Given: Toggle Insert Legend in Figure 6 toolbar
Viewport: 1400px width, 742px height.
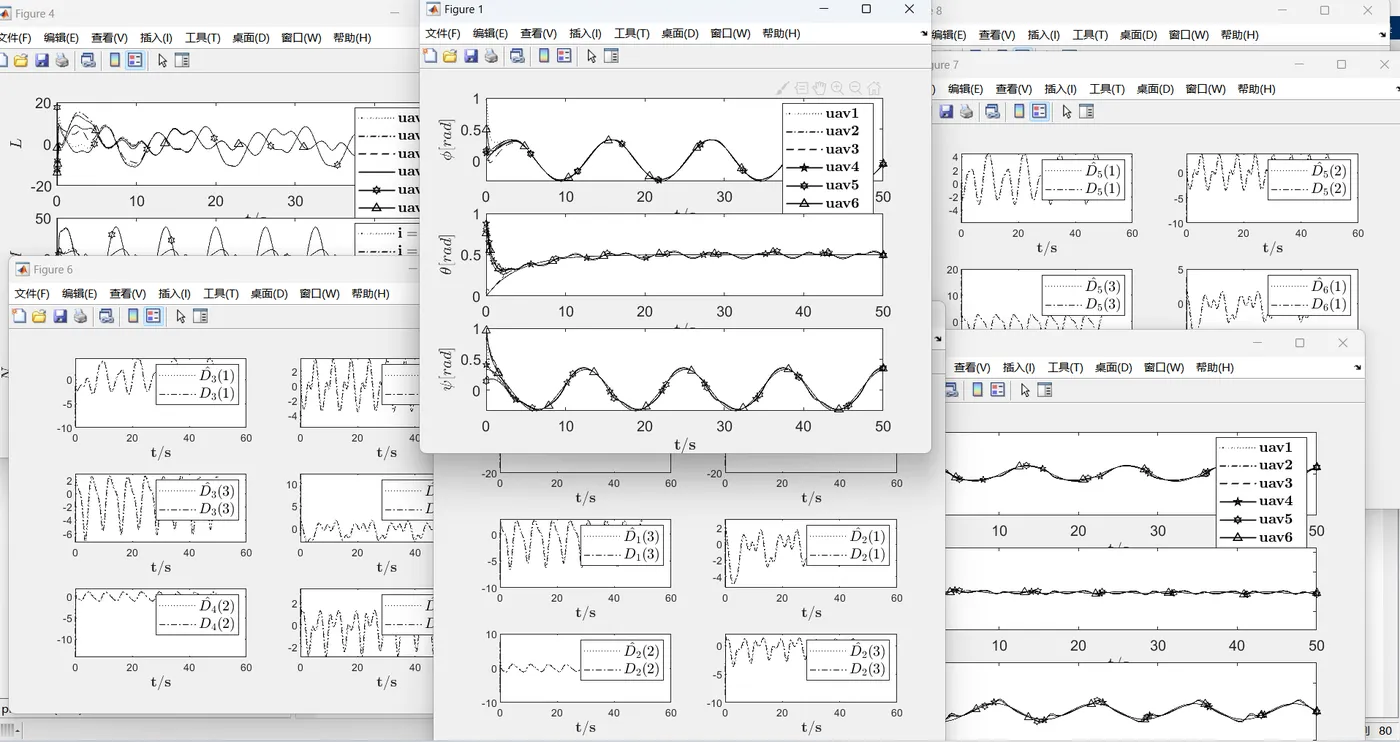Looking at the screenshot, I should (x=153, y=316).
